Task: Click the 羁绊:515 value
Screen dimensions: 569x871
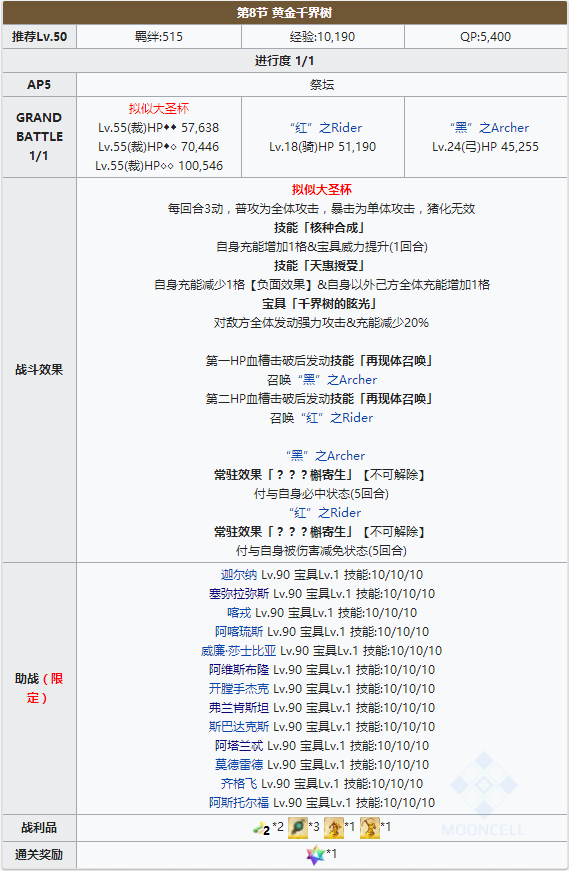Action: 159,37
